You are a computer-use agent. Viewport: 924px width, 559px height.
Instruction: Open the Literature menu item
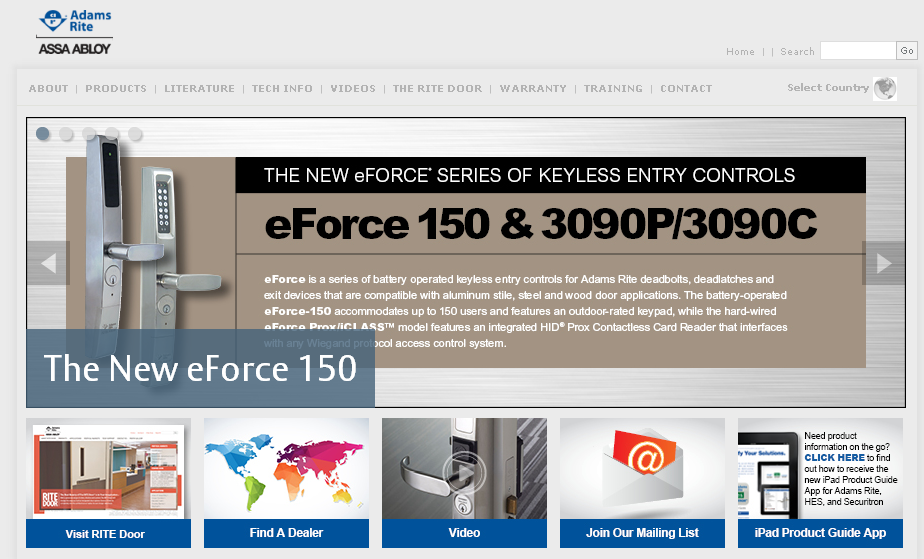click(199, 89)
